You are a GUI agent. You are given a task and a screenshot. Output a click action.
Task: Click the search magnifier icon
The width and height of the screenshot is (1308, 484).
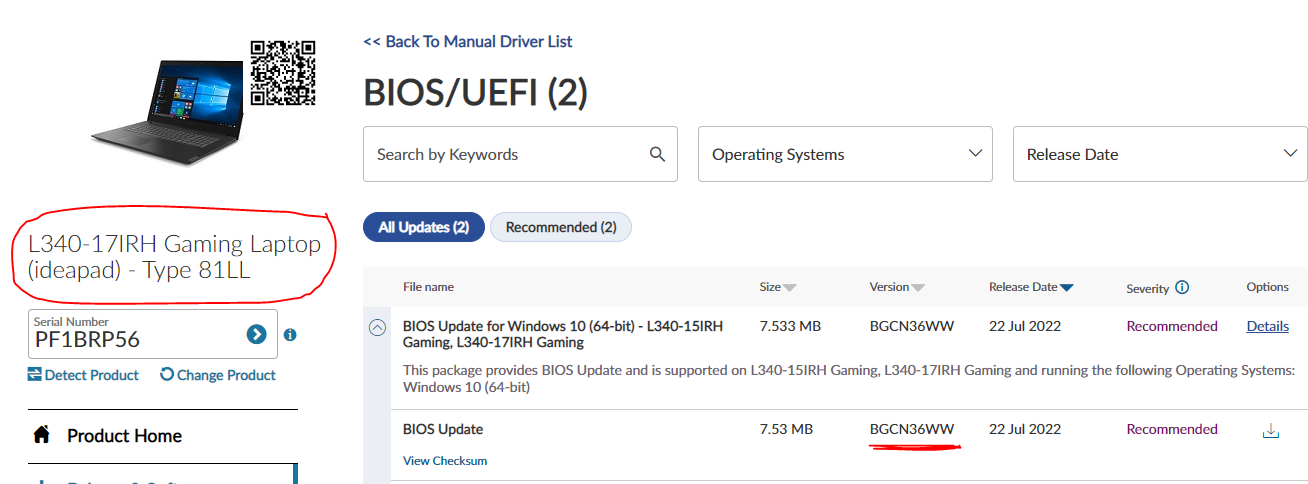(657, 154)
